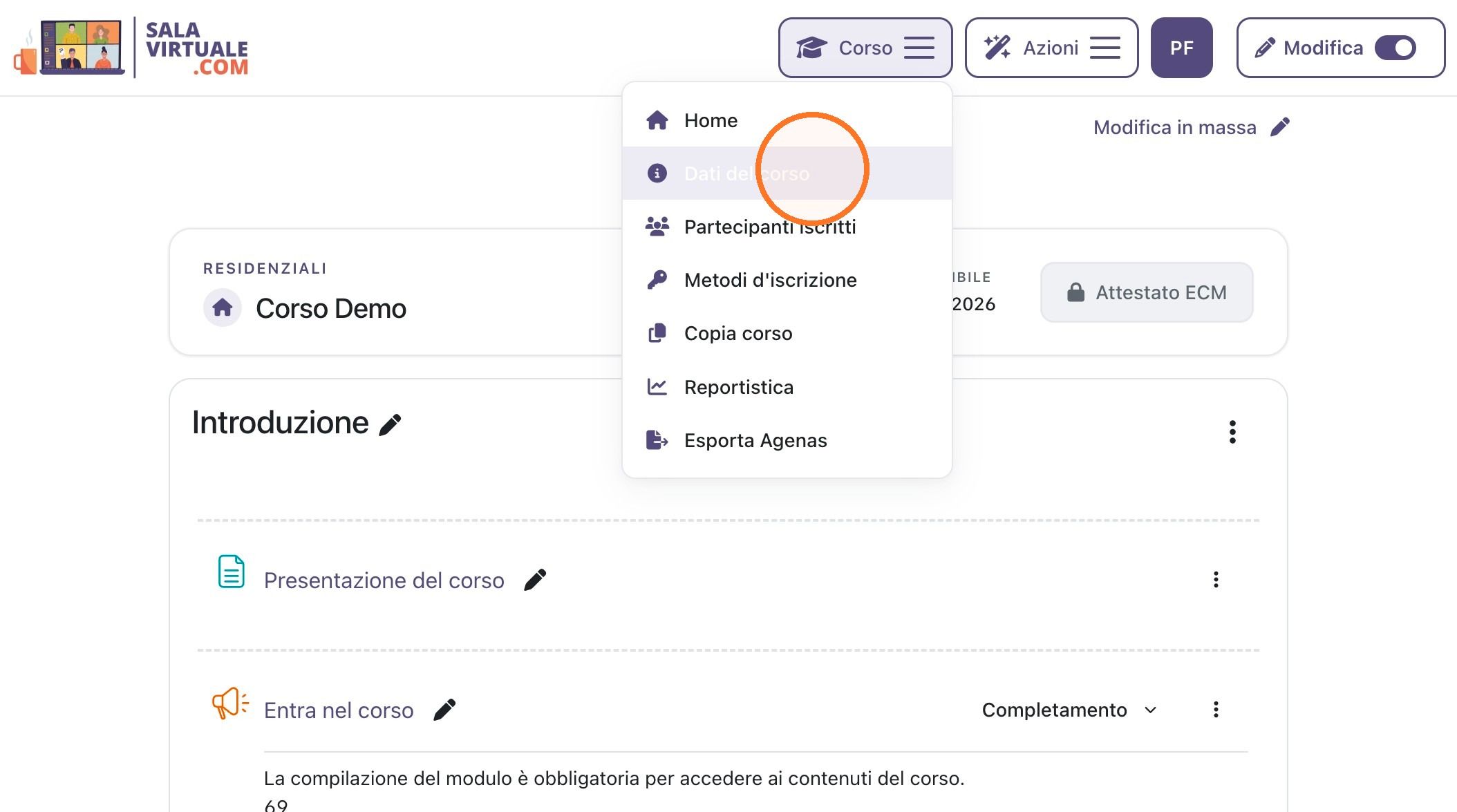Click the round home icon beside Corso Demo
1457x812 pixels.
click(223, 308)
